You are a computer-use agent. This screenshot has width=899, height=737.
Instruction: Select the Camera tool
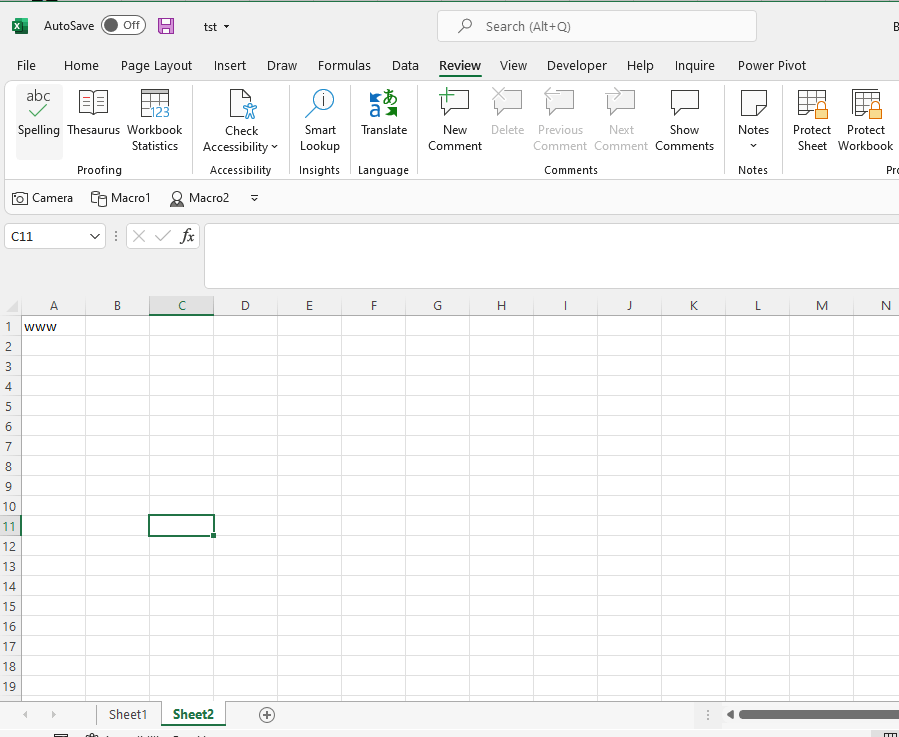tap(42, 198)
